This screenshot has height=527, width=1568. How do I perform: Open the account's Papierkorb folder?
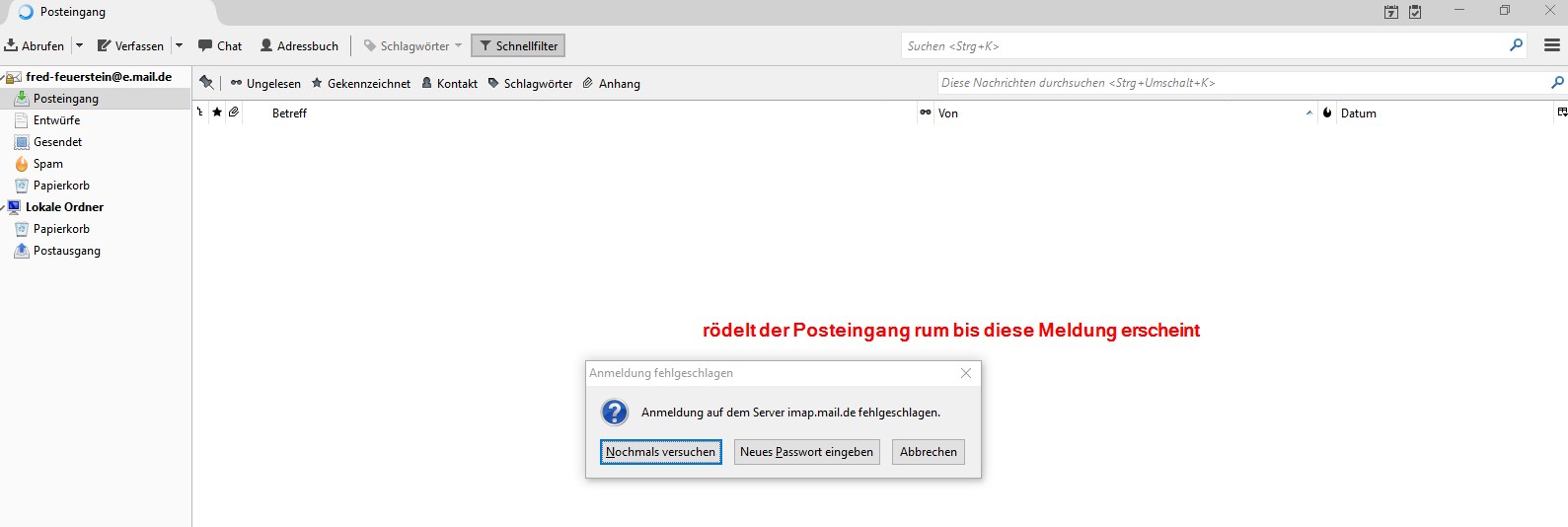click(61, 186)
